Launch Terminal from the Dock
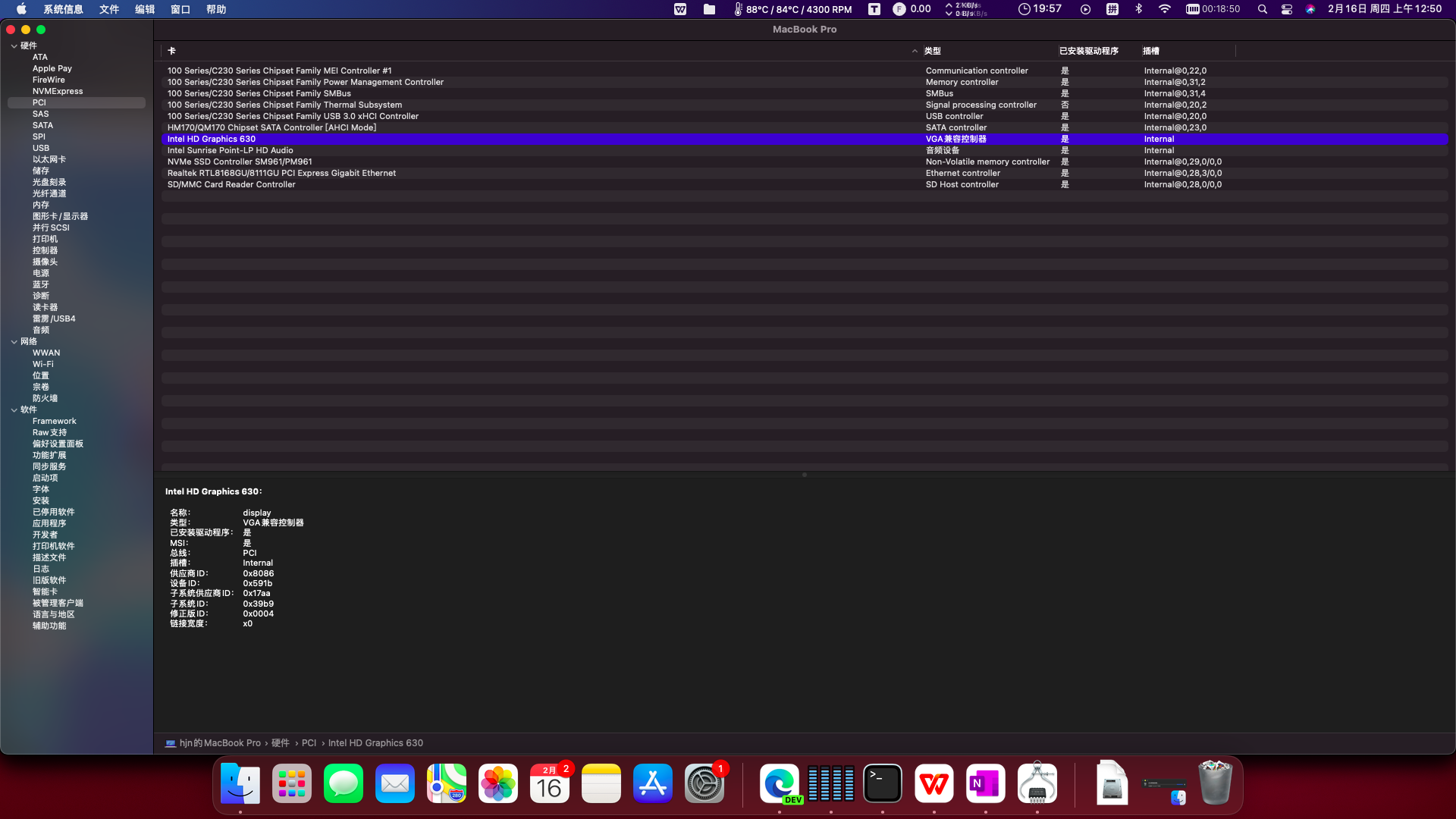 click(x=883, y=783)
